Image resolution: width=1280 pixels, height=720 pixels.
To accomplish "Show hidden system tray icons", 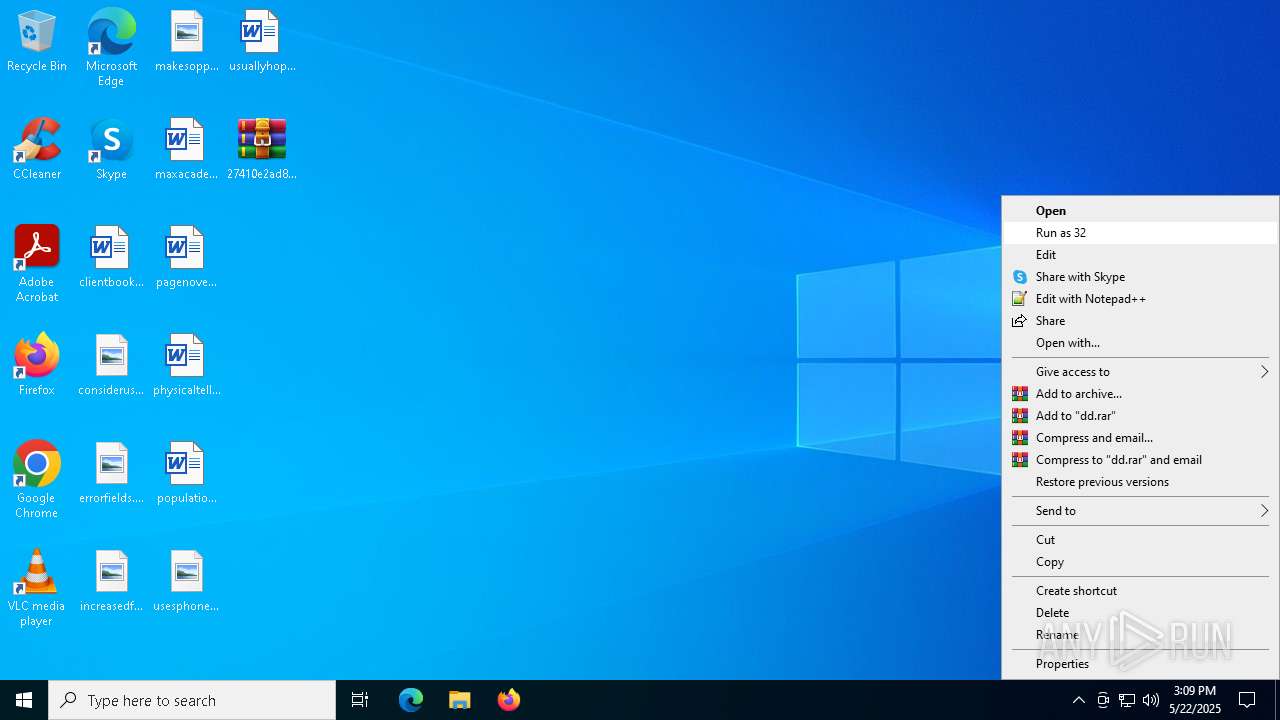I will (1078, 700).
